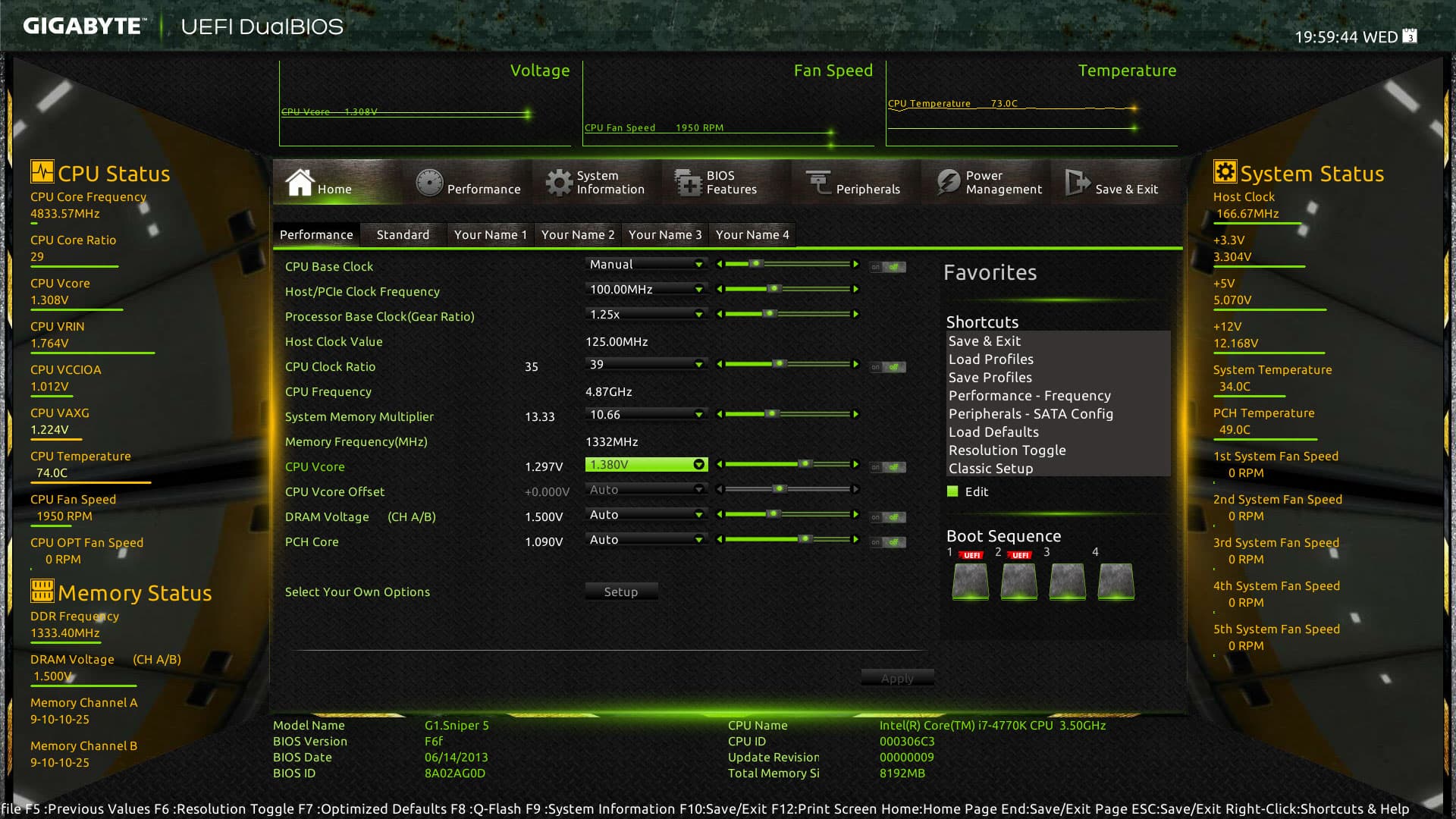Open Power Management leaf icon
The height and width of the screenshot is (819, 1456).
(x=948, y=182)
